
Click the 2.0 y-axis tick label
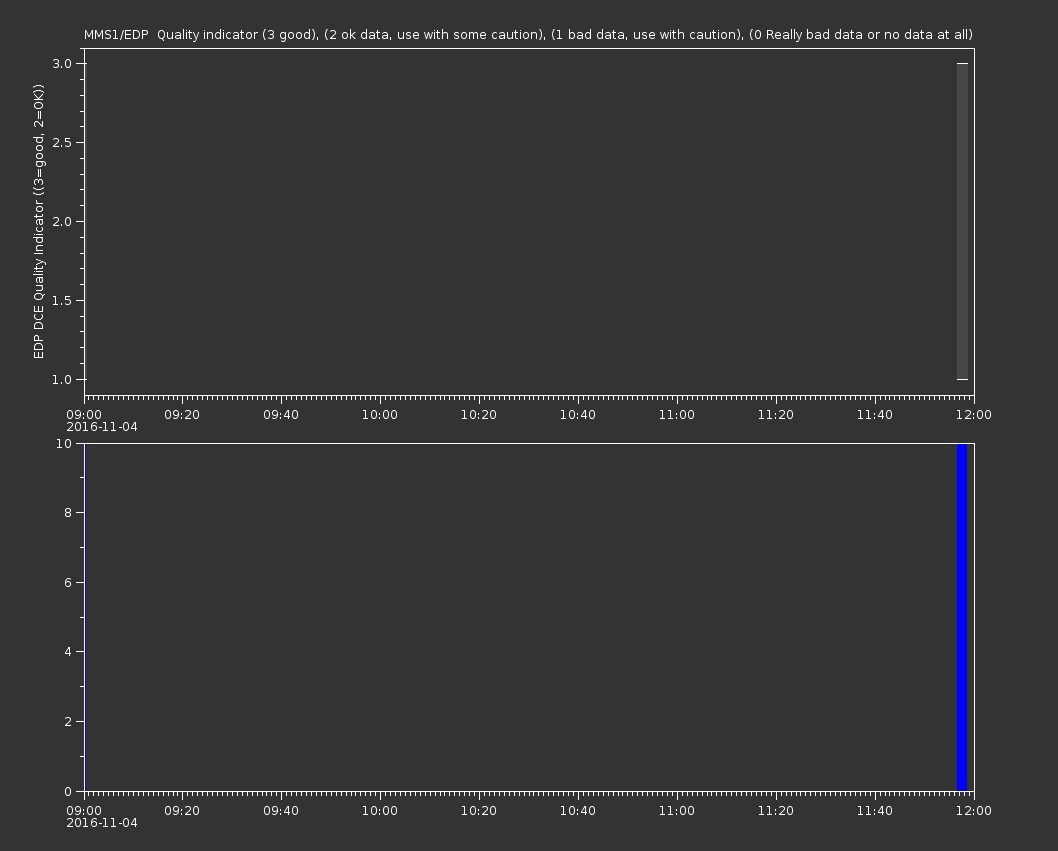pyautogui.click(x=61, y=221)
